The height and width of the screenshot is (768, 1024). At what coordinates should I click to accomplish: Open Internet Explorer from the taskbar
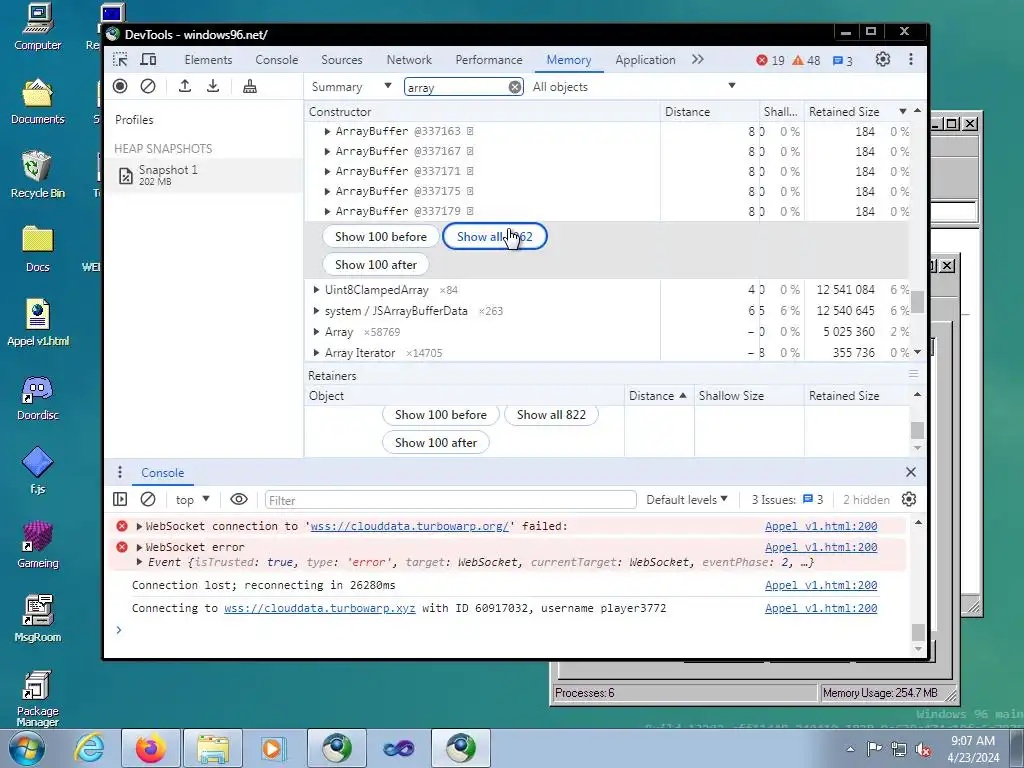click(89, 748)
